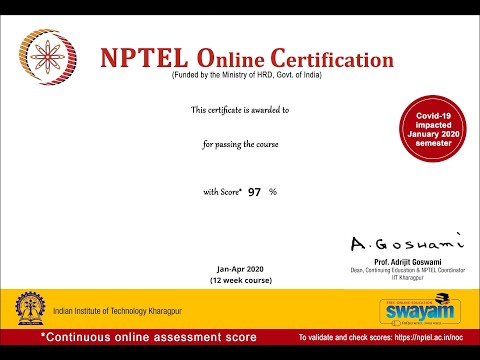
Task: Click 'IIT Kharagpur' under the signature
Action: click(x=408, y=277)
